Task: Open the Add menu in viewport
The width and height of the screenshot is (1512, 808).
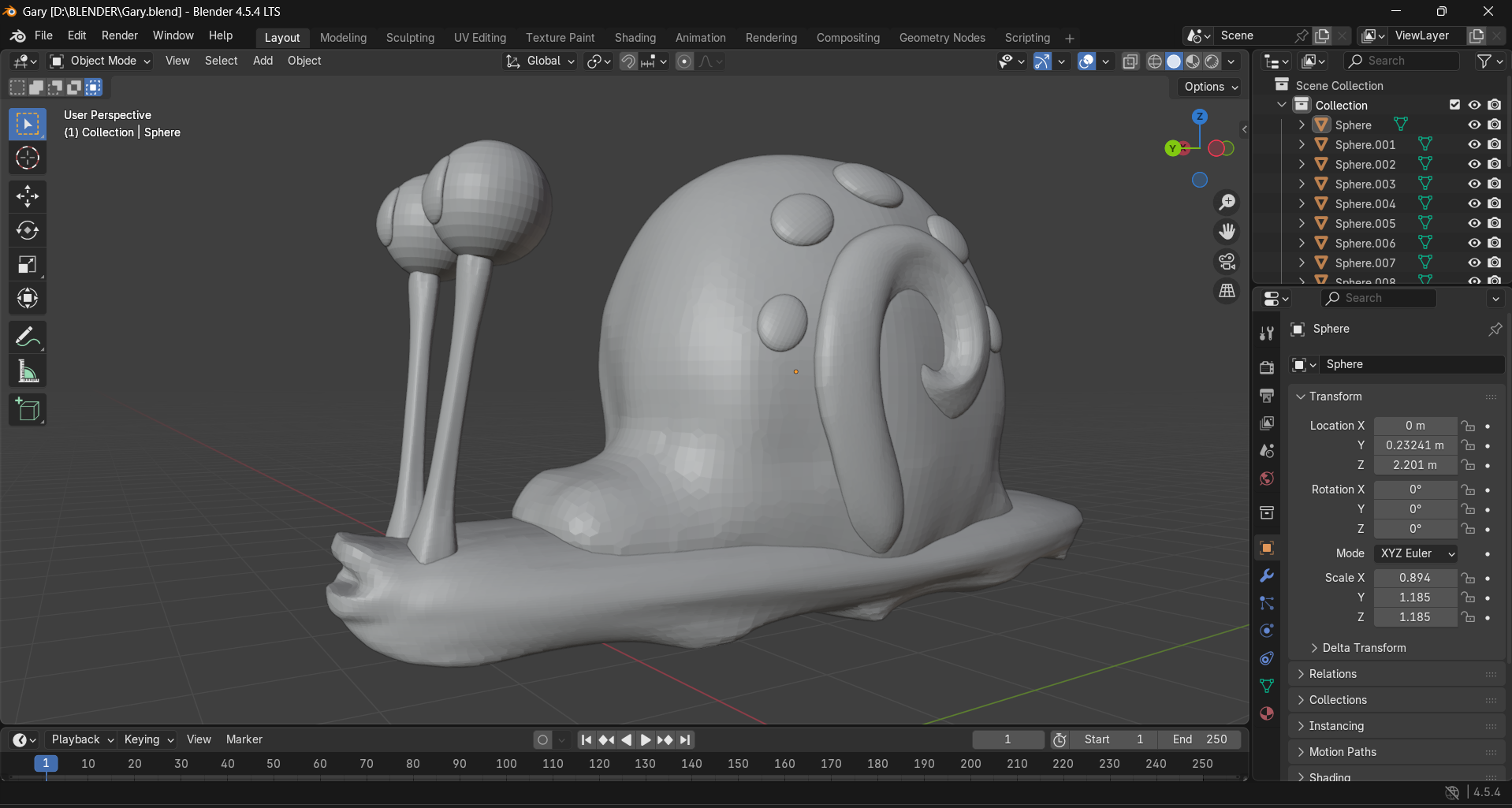Action: [263, 61]
